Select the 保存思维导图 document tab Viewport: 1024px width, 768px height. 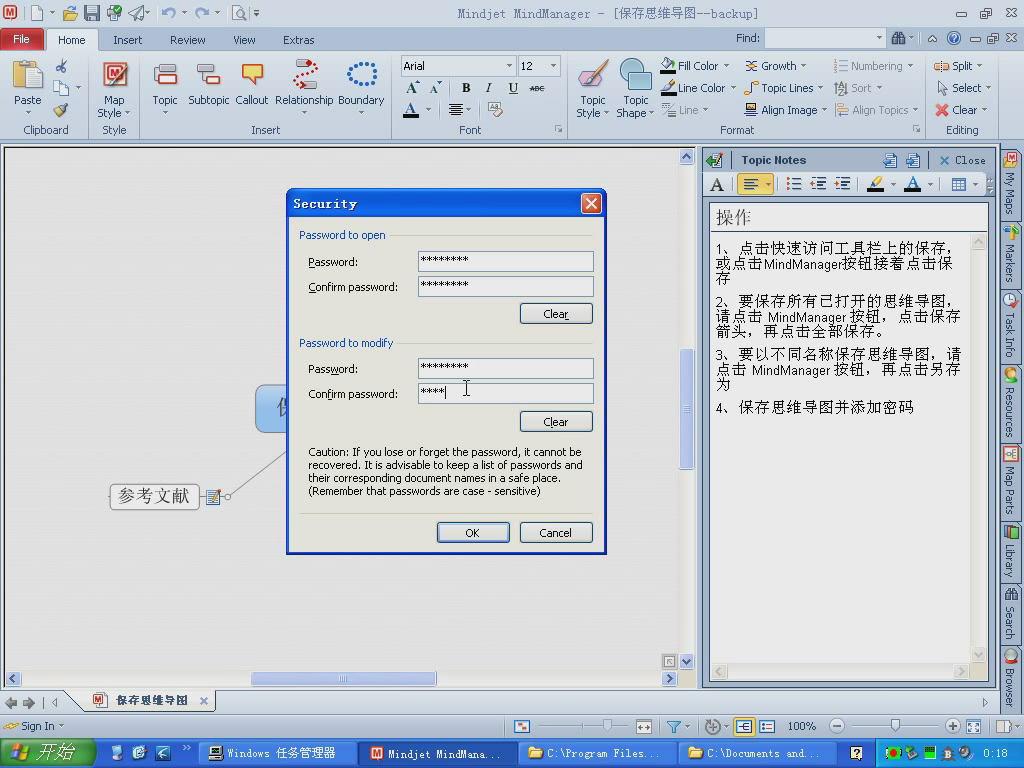152,701
